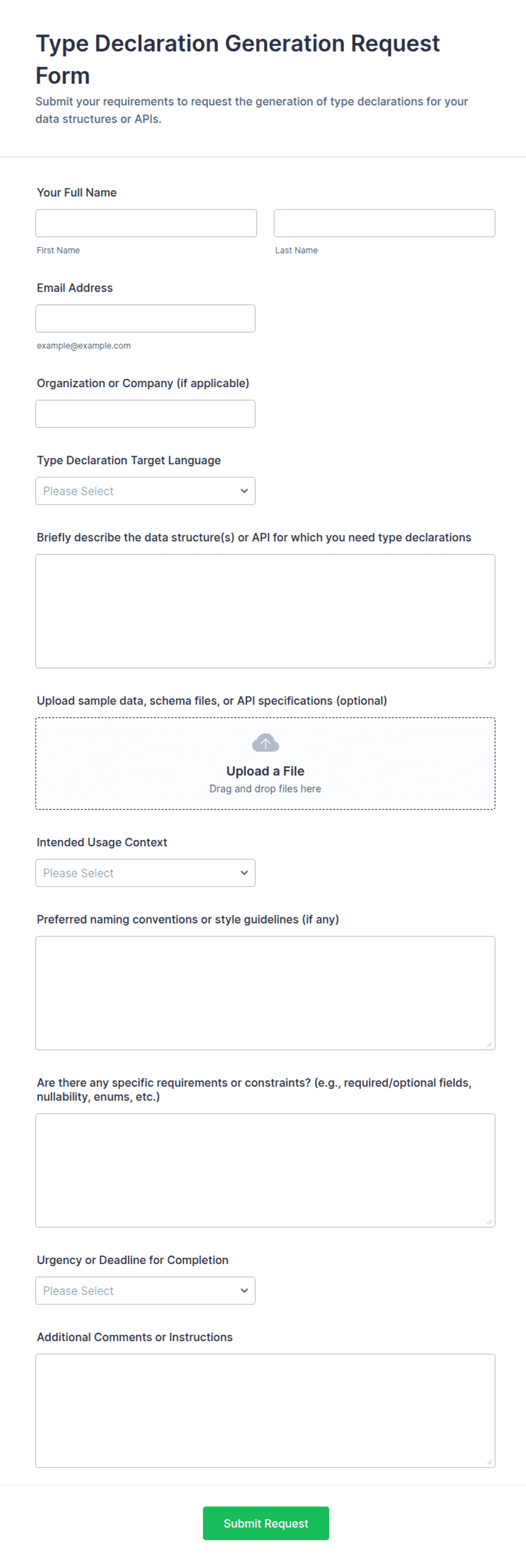Click chevron arrow of Usage Context select
Image resolution: width=526 pixels, height=1568 pixels.
pyautogui.click(x=244, y=873)
